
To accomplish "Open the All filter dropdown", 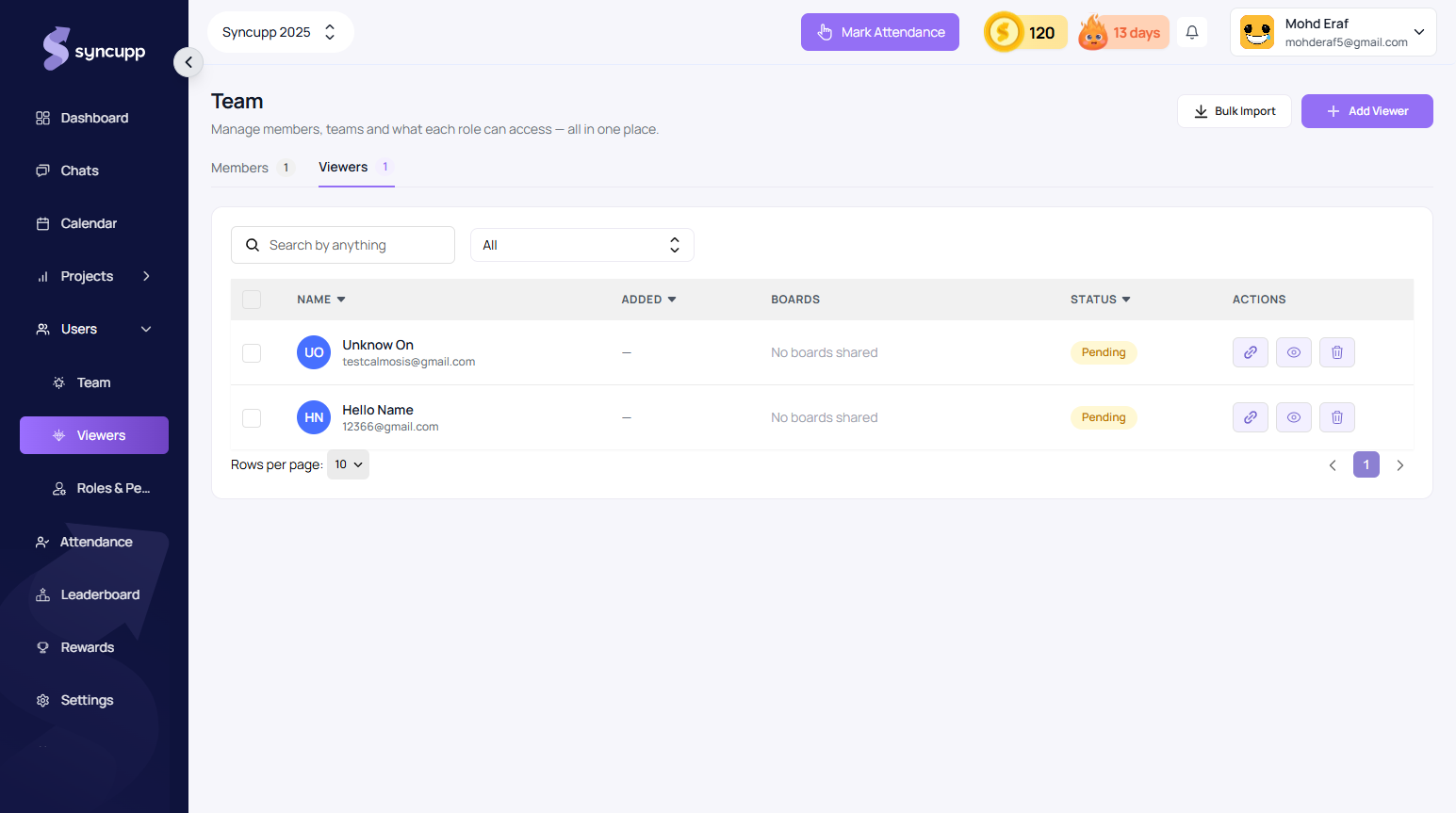I will click(582, 245).
